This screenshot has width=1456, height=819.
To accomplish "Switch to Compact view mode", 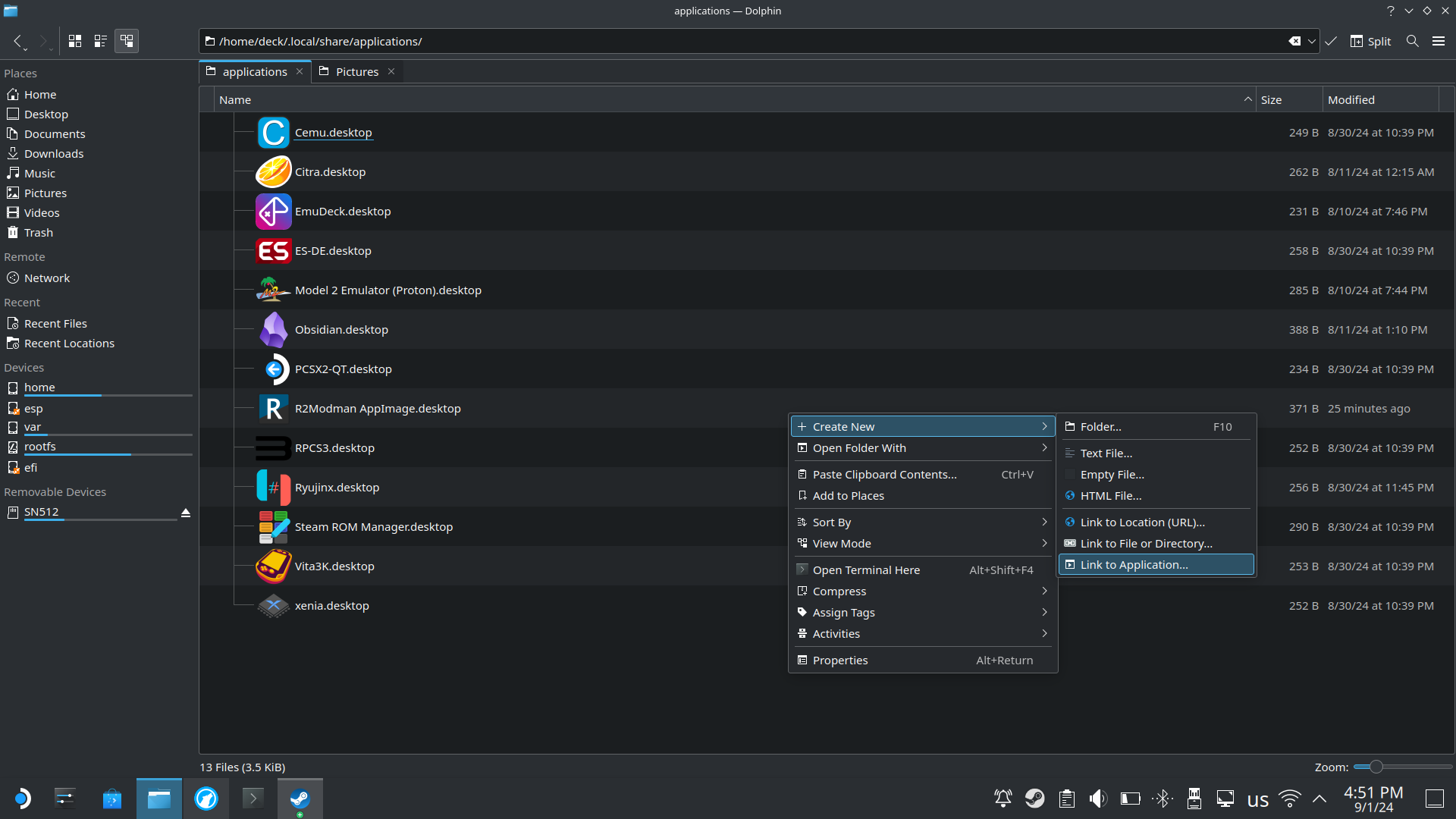I will click(101, 41).
